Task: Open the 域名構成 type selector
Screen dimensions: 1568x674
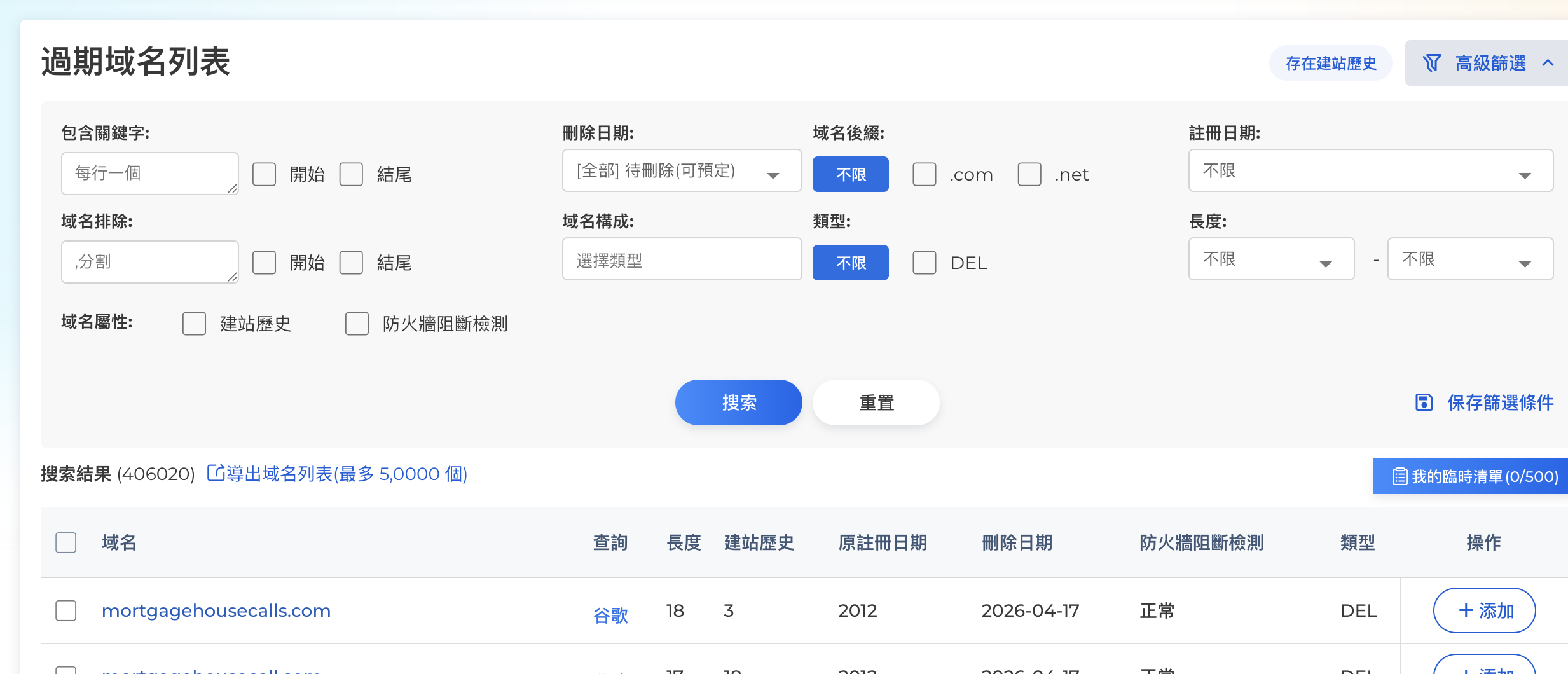Action: [682, 259]
